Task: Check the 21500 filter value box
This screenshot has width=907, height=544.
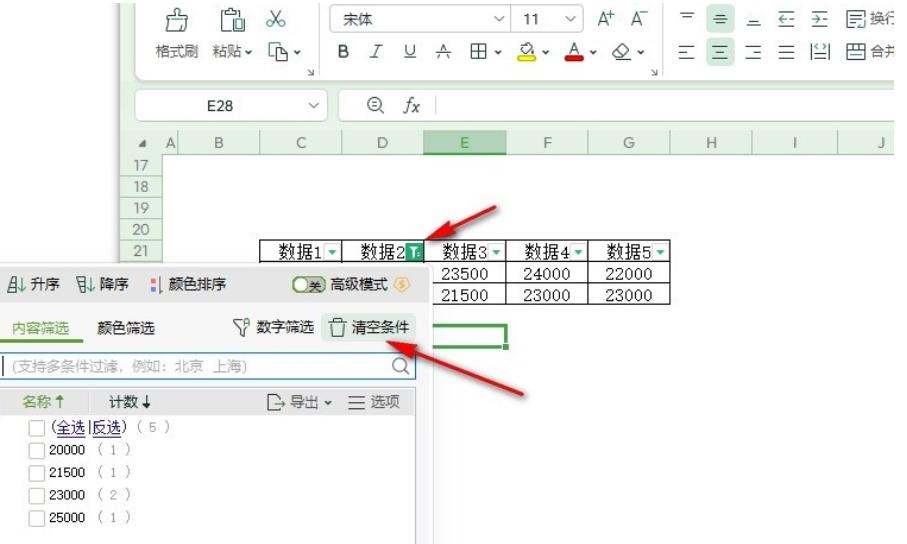Action: tap(36, 473)
